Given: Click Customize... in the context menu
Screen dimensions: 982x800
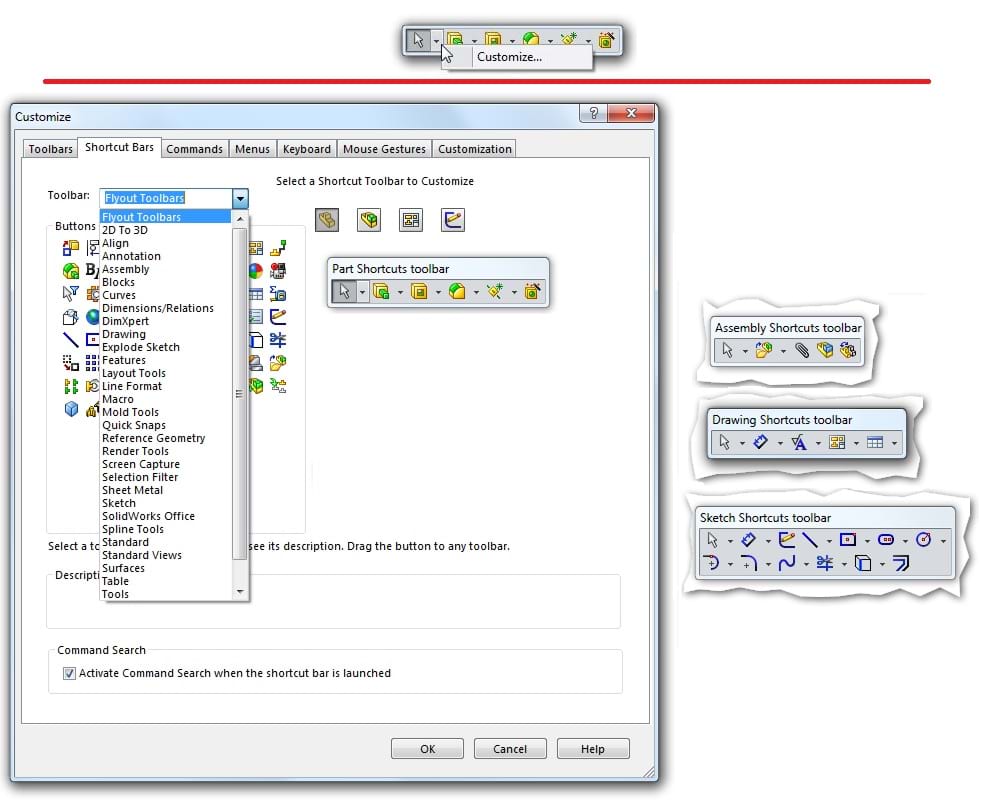Looking at the screenshot, I should 509,57.
